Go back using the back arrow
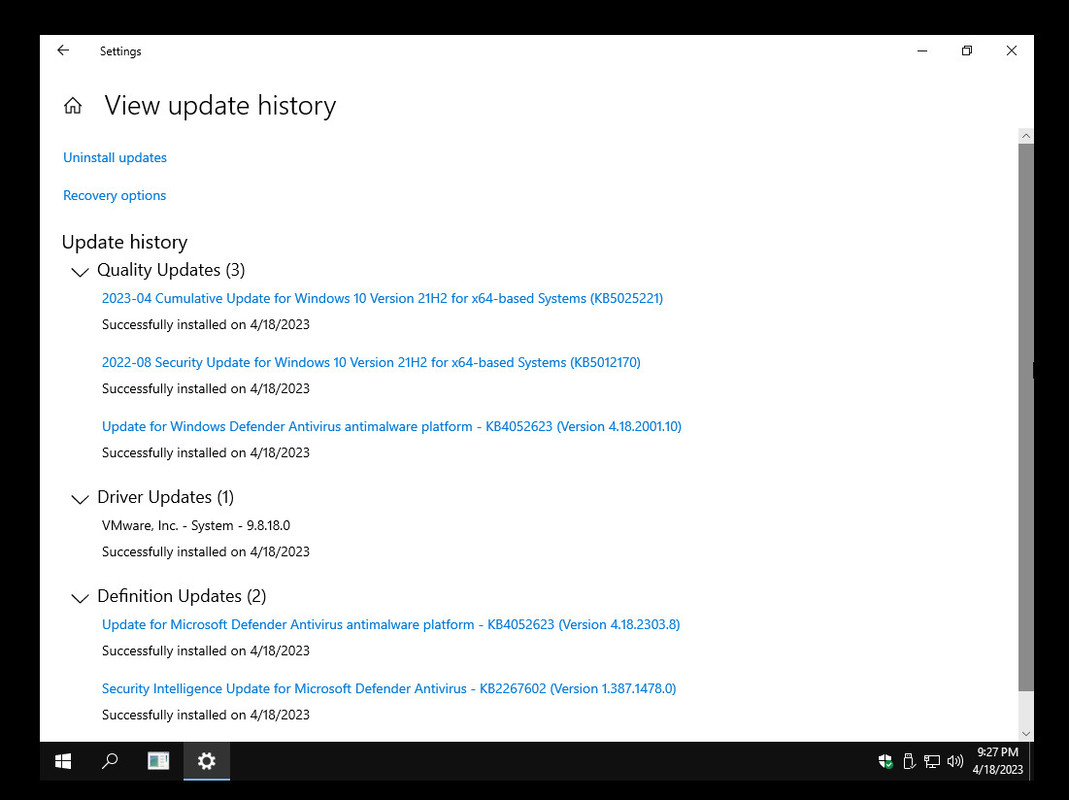 point(63,50)
